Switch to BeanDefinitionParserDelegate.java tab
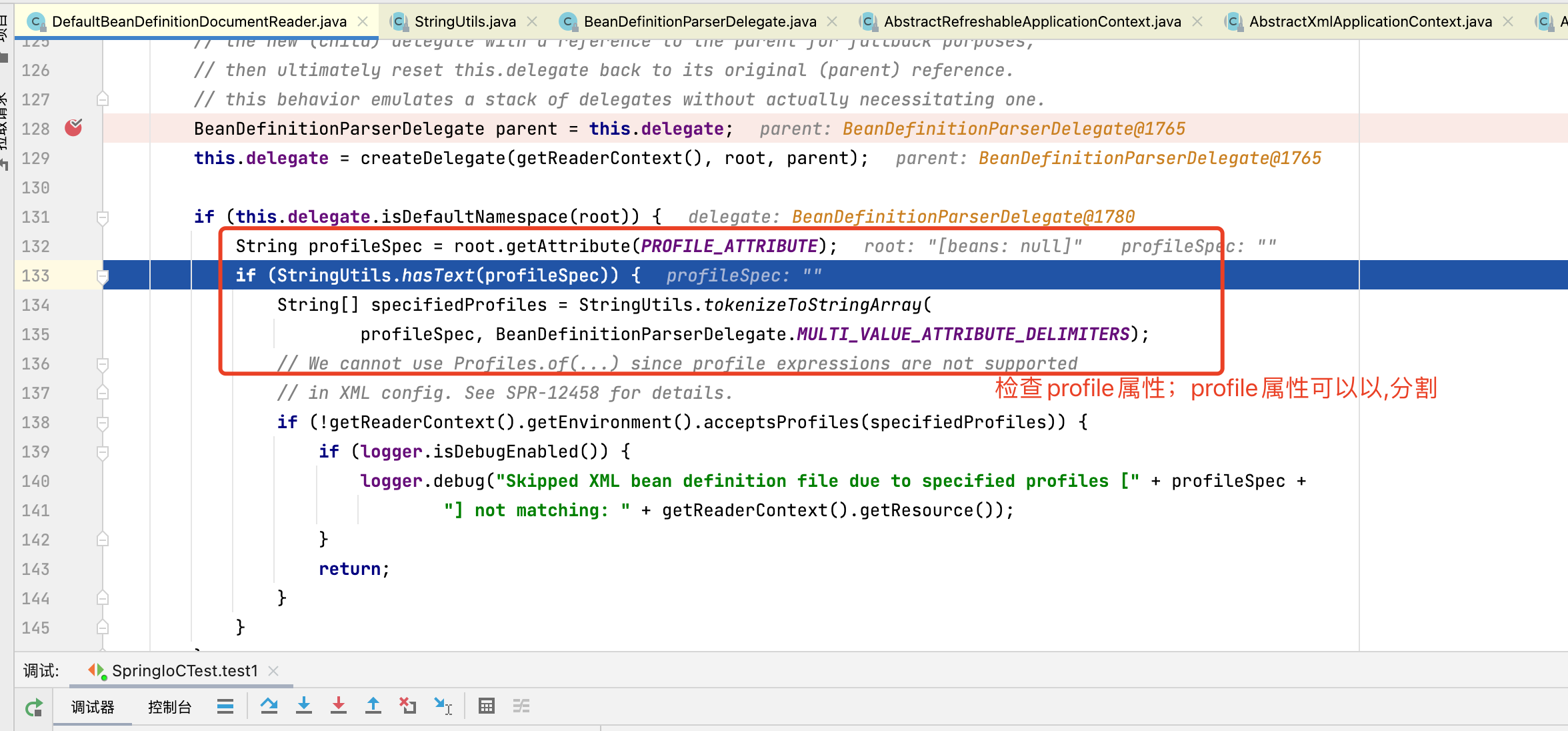 [x=700, y=21]
